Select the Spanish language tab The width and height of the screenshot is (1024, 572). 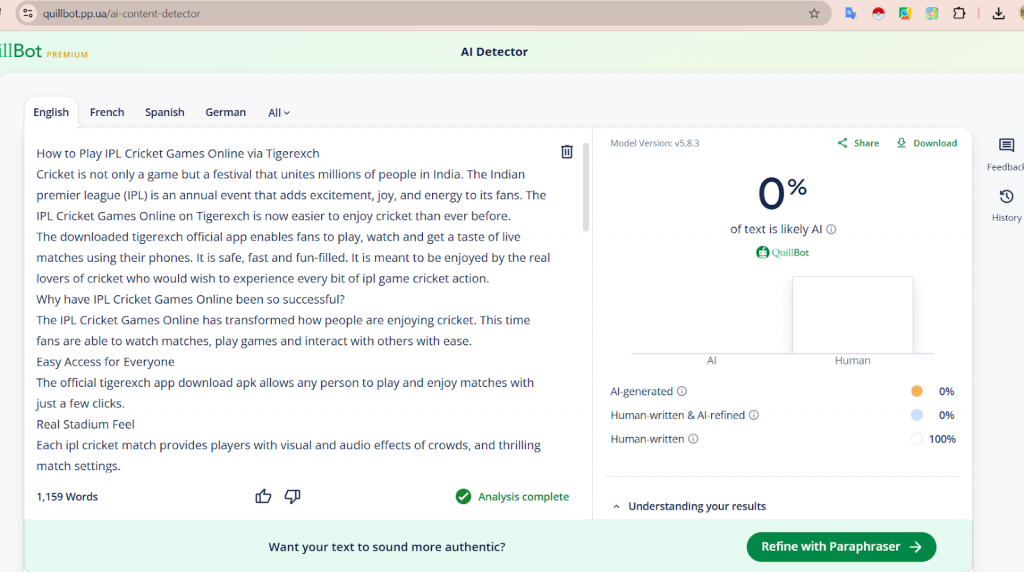(164, 112)
